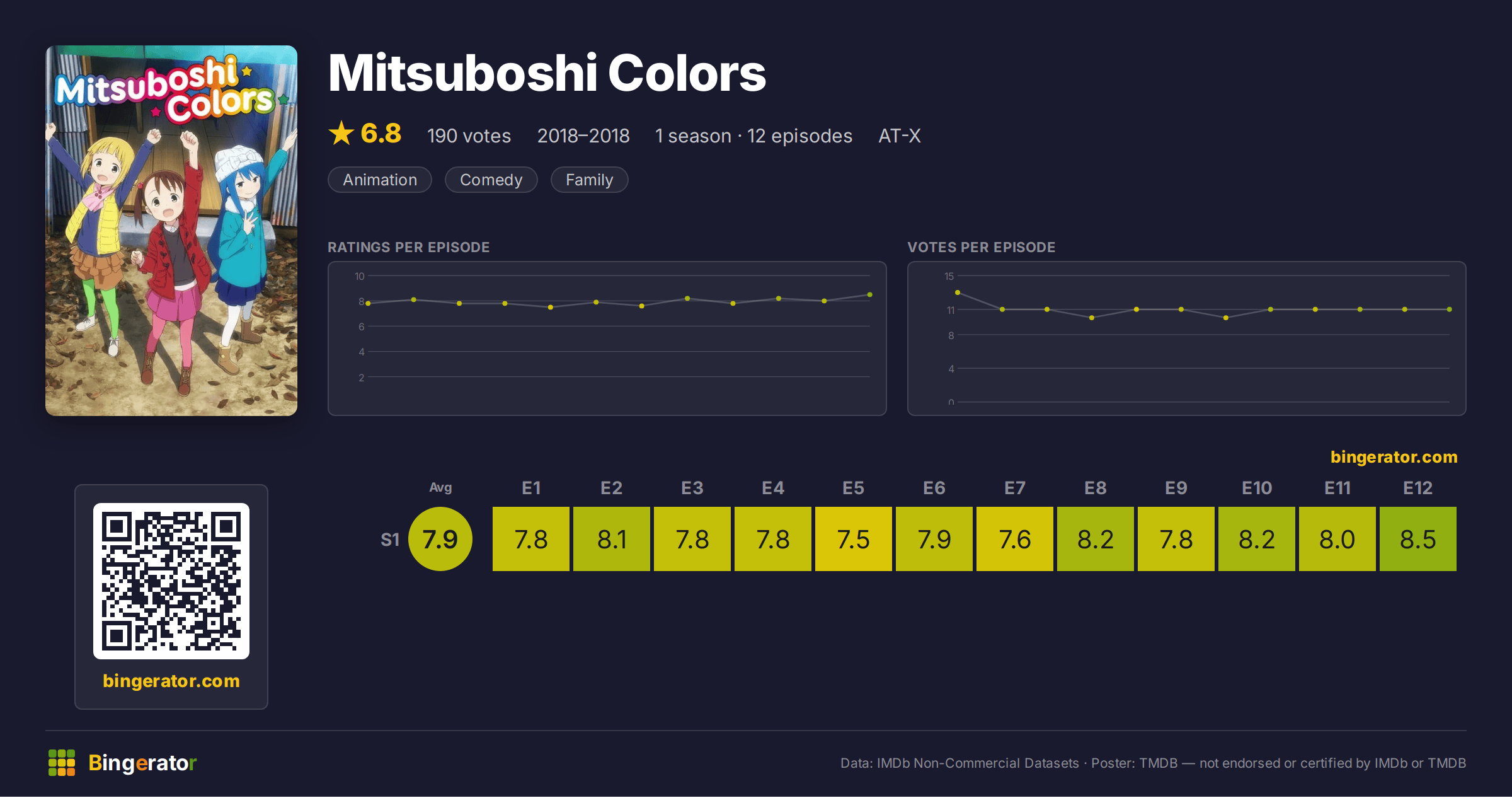The height and width of the screenshot is (798, 1512).
Task: Click the E12 rating cell 8.5
Action: 1418,539
